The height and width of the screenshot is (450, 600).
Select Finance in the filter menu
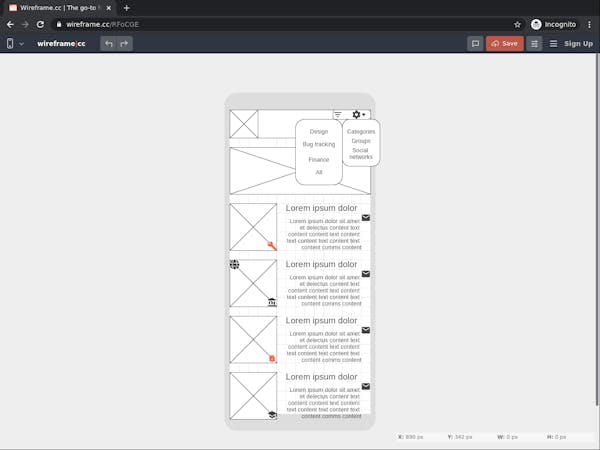(x=319, y=160)
